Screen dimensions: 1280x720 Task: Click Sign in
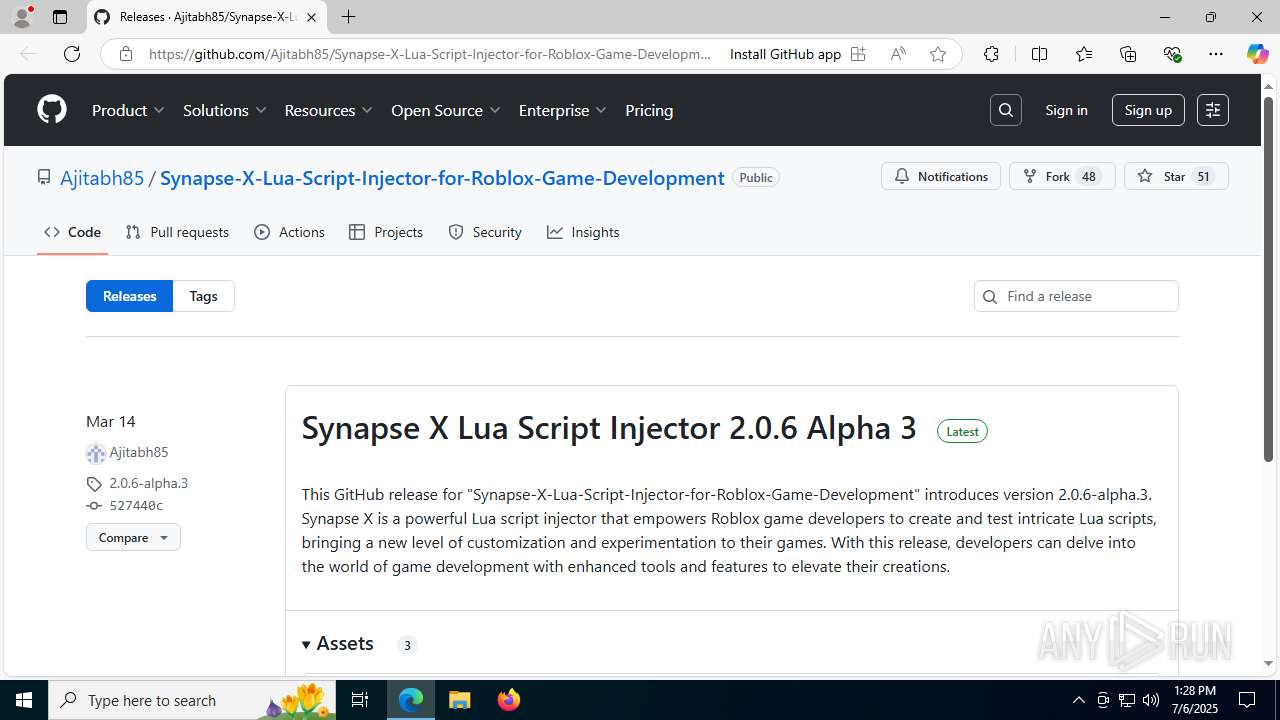tap(1066, 110)
